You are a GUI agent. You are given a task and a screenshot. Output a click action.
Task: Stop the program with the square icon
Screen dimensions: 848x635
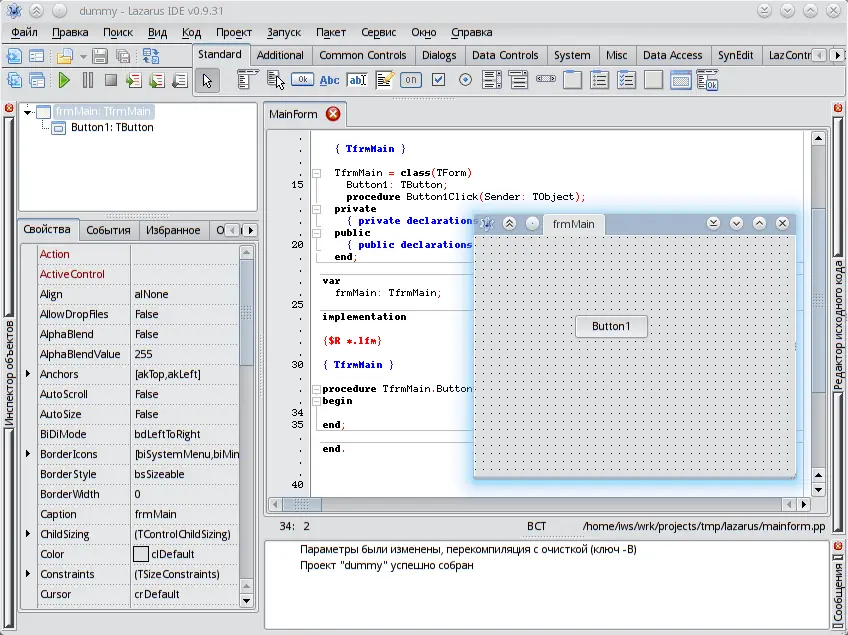(x=111, y=81)
